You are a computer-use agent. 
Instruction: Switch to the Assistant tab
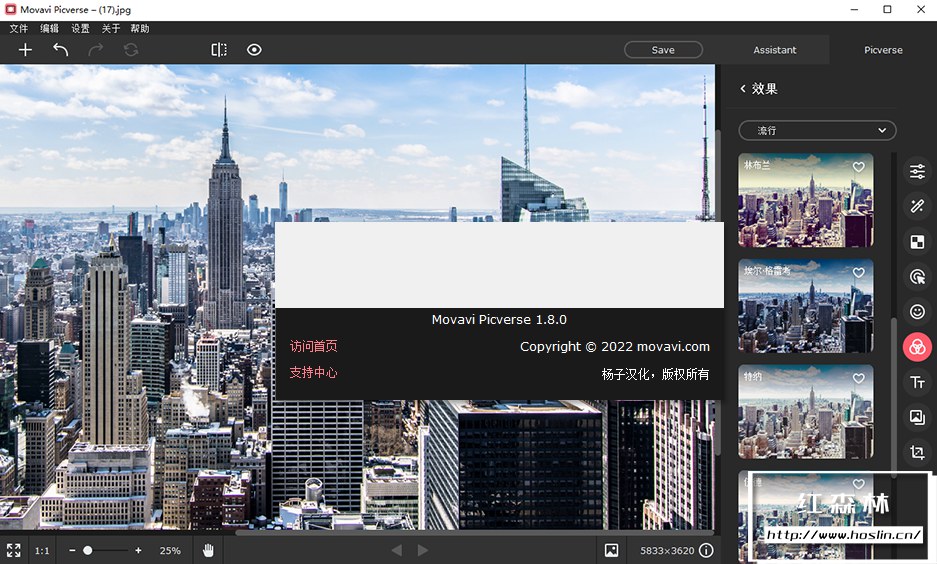[x=774, y=50]
